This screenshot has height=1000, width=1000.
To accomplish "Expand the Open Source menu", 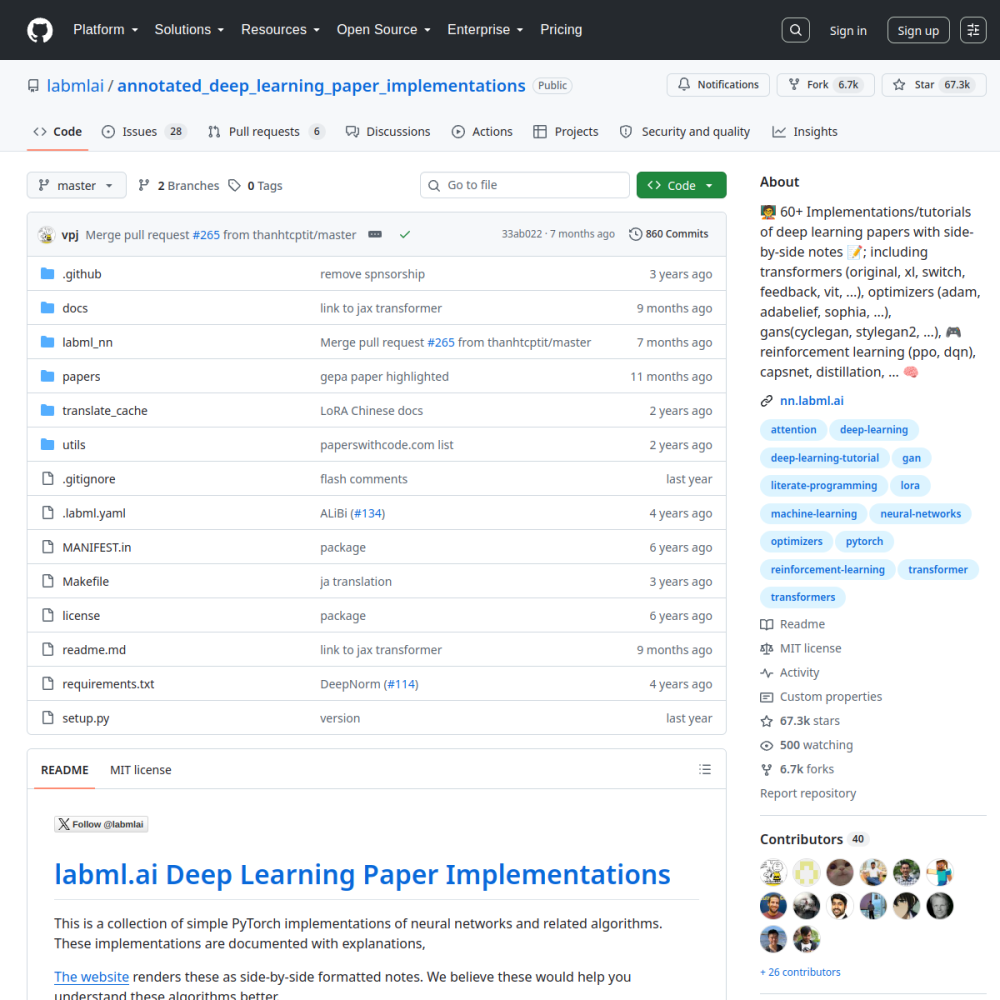I will click(383, 29).
